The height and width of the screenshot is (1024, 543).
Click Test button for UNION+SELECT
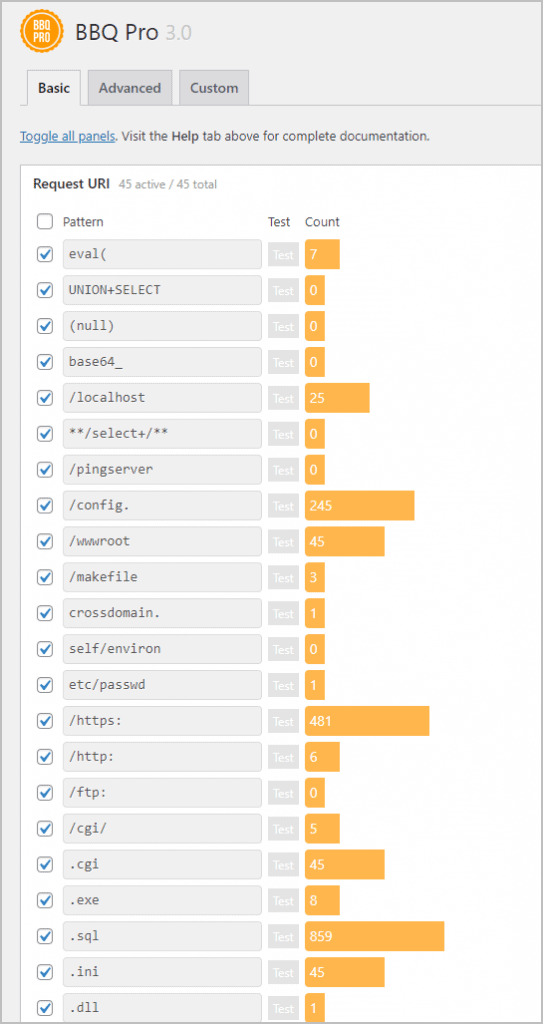click(x=283, y=291)
